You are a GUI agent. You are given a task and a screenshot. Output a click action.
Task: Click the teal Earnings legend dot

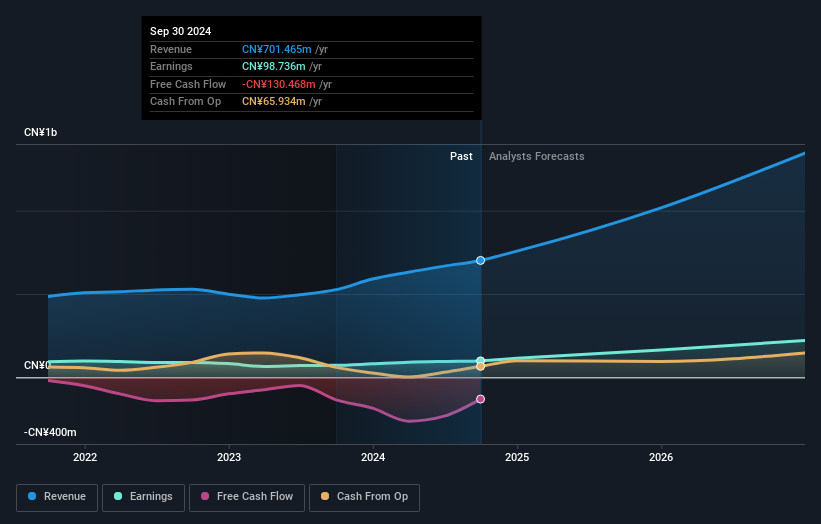click(118, 496)
